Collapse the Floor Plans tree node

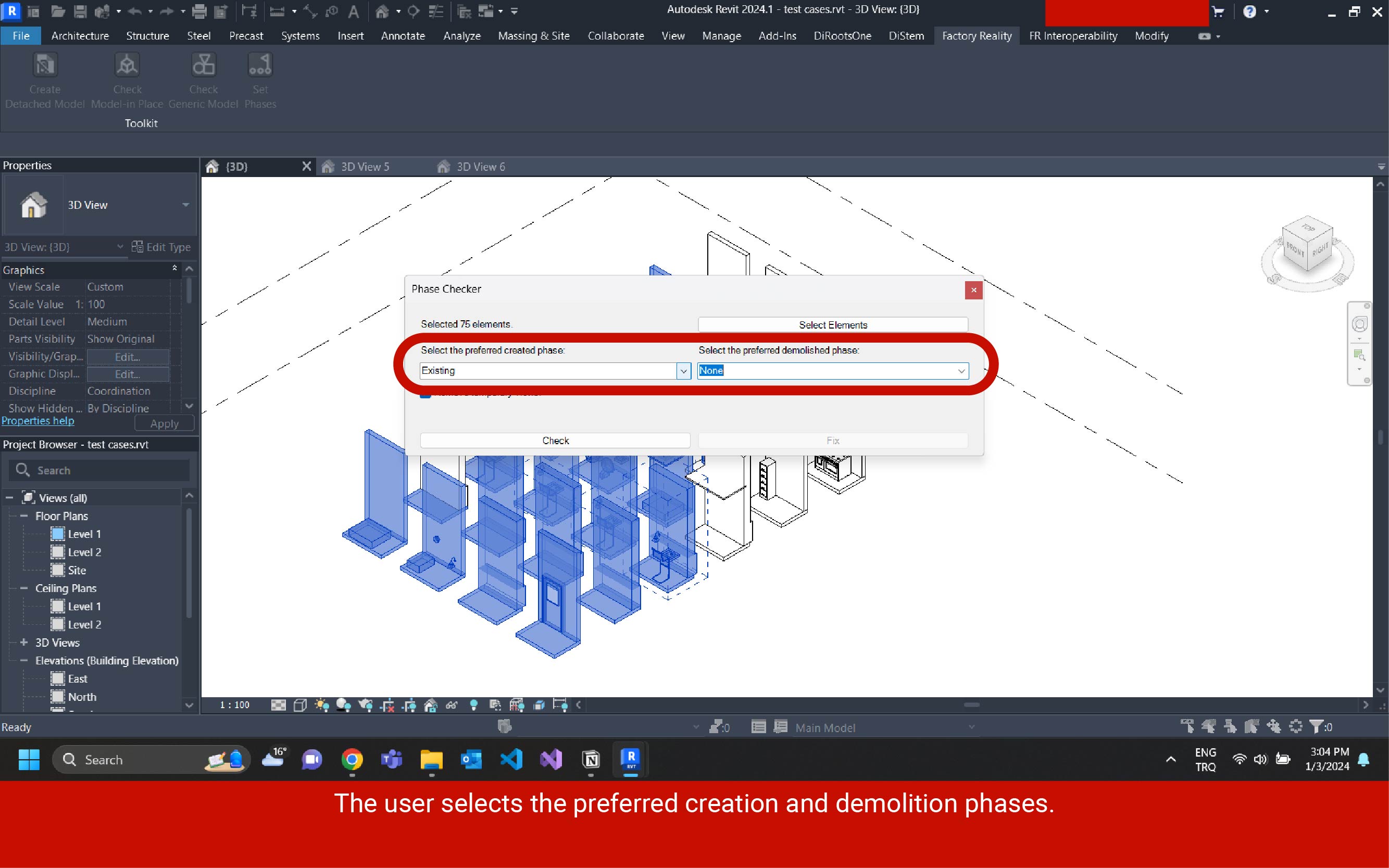[24, 515]
